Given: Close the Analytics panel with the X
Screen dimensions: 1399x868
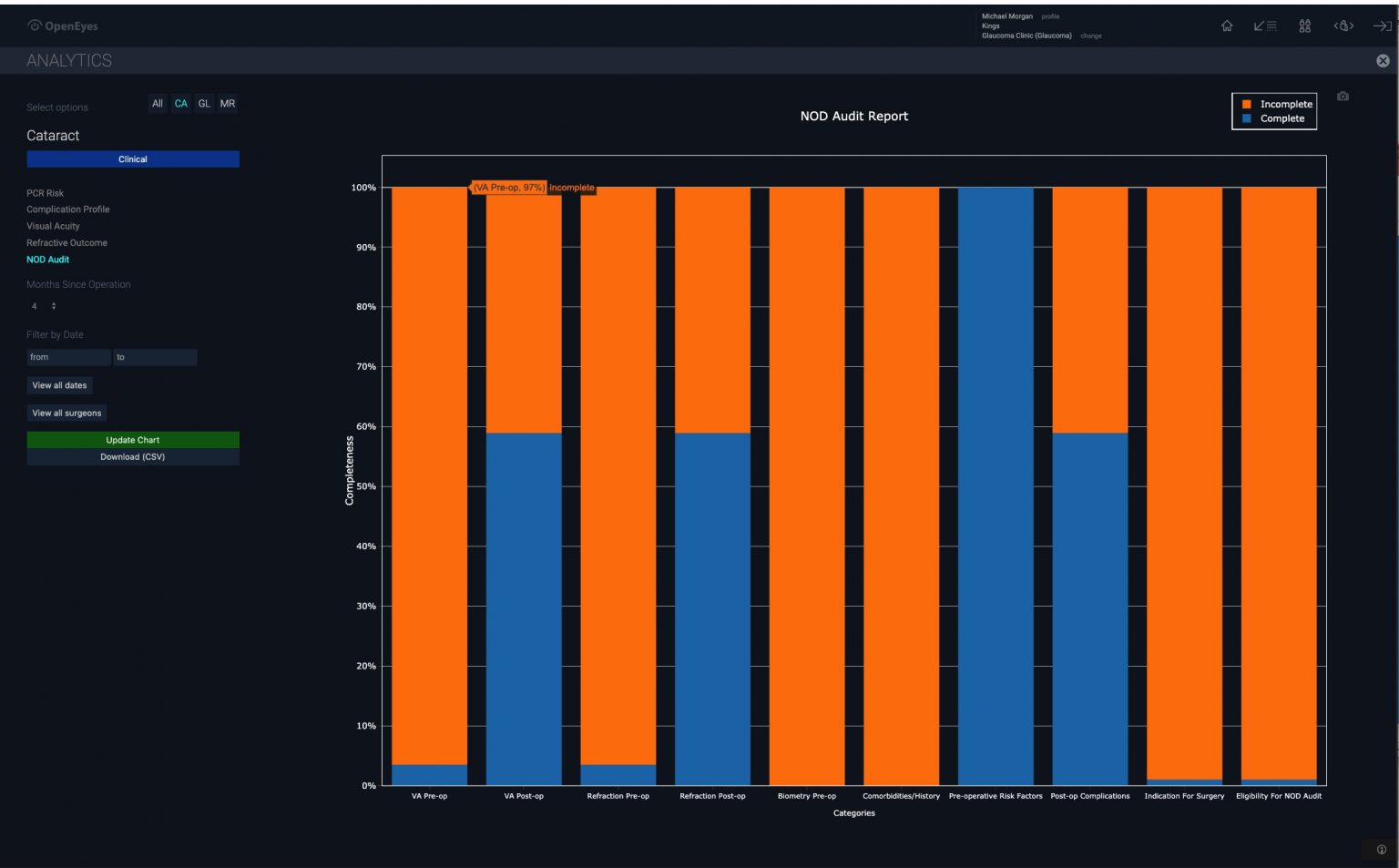Looking at the screenshot, I should [1383, 61].
